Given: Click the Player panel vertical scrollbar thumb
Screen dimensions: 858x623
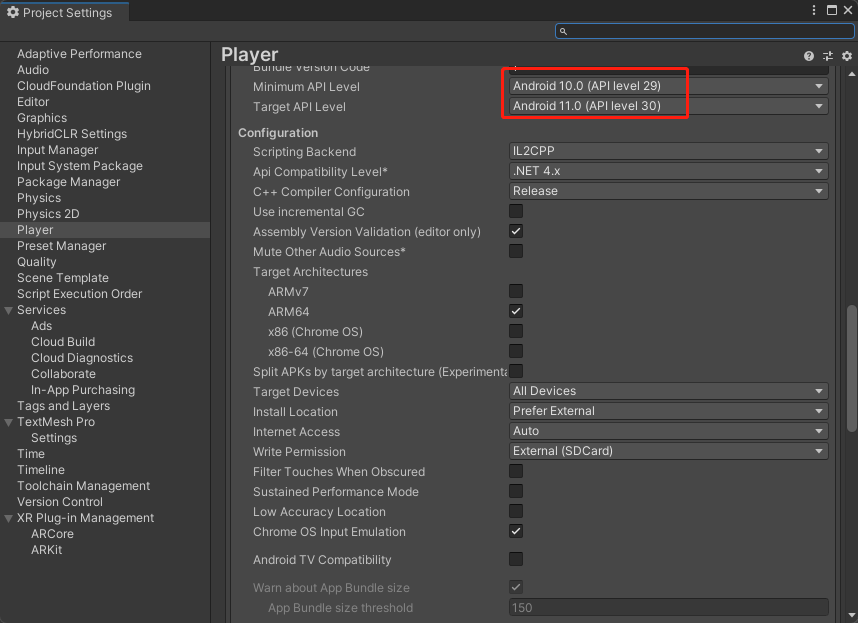Looking at the screenshot, I should (x=851, y=368).
